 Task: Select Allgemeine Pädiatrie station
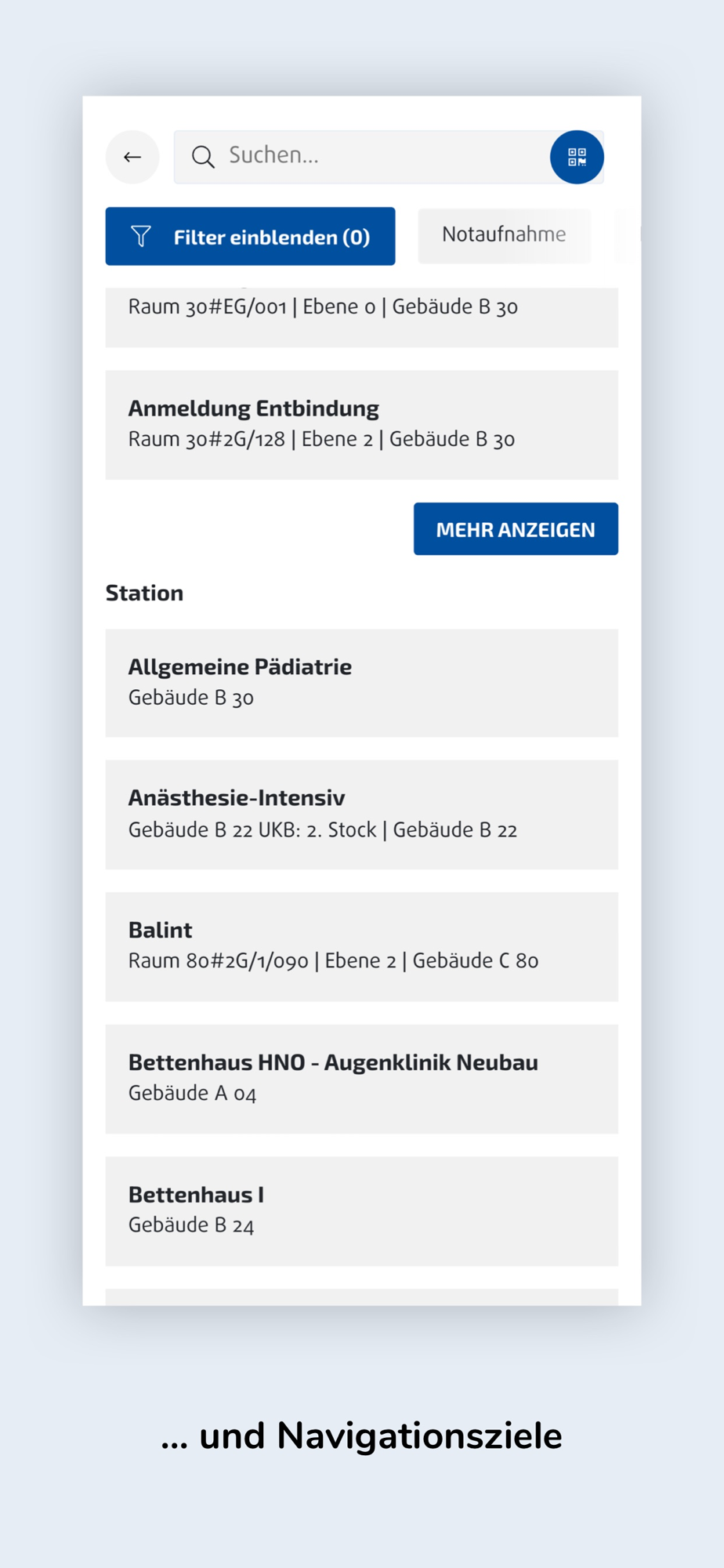point(361,682)
